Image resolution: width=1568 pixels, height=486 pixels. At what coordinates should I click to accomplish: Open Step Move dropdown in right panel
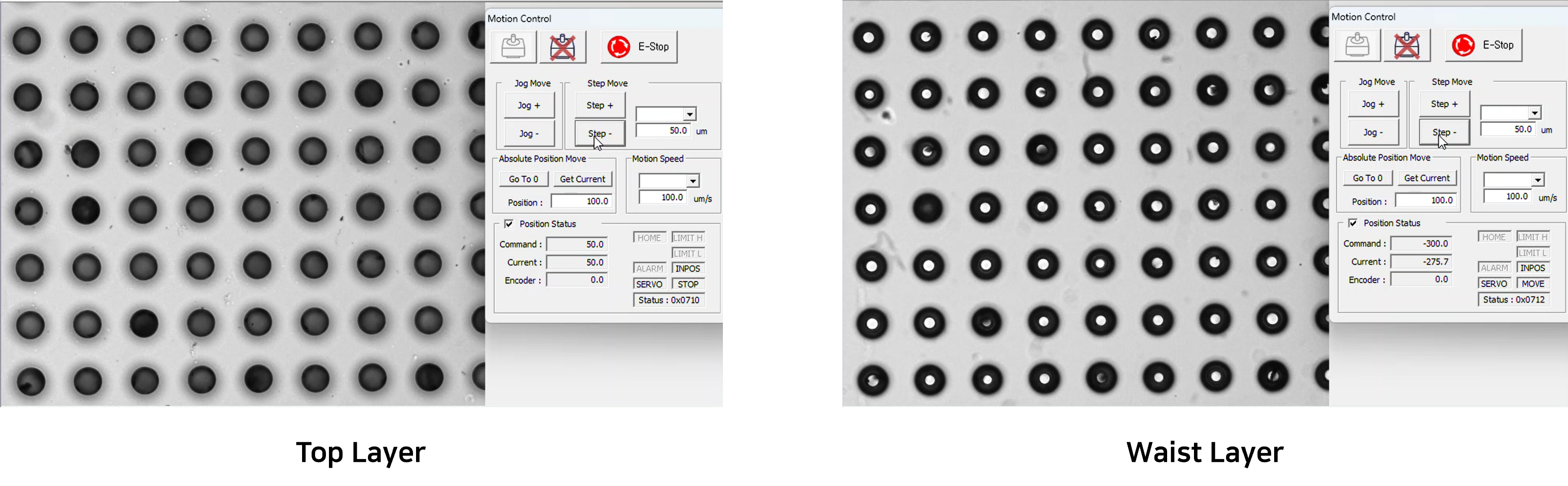1535,113
